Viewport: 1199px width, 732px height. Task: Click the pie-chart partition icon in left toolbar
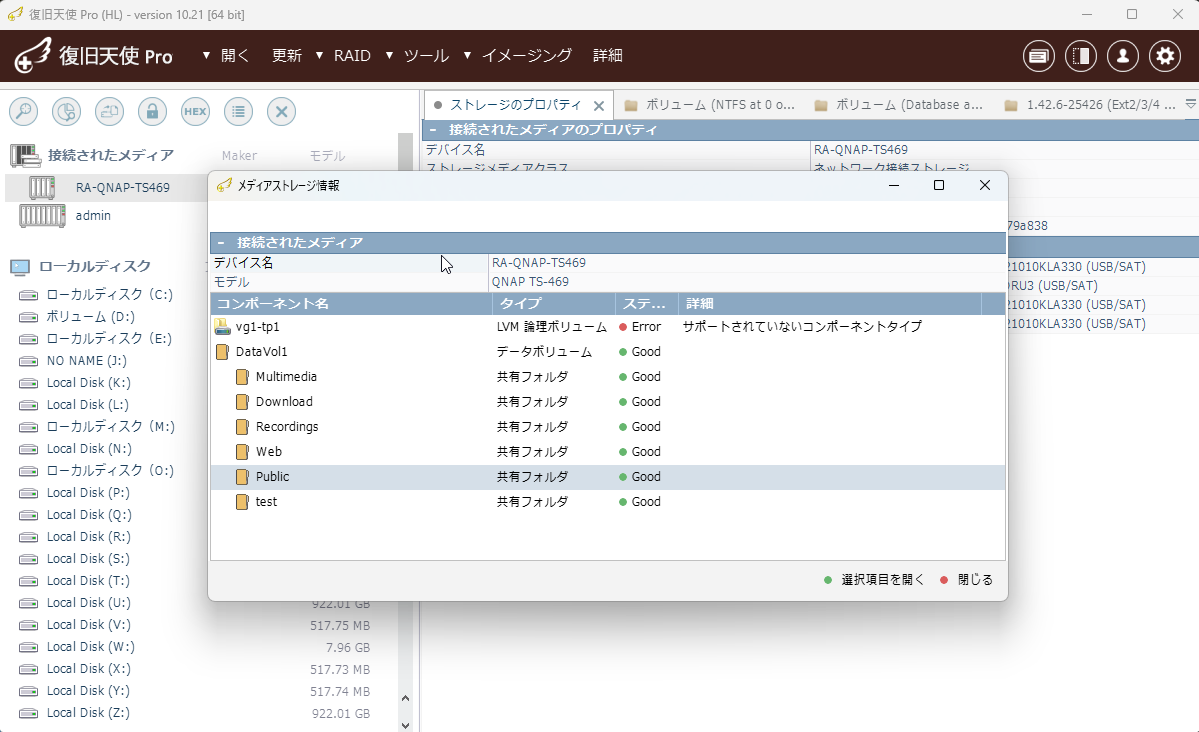click(67, 112)
